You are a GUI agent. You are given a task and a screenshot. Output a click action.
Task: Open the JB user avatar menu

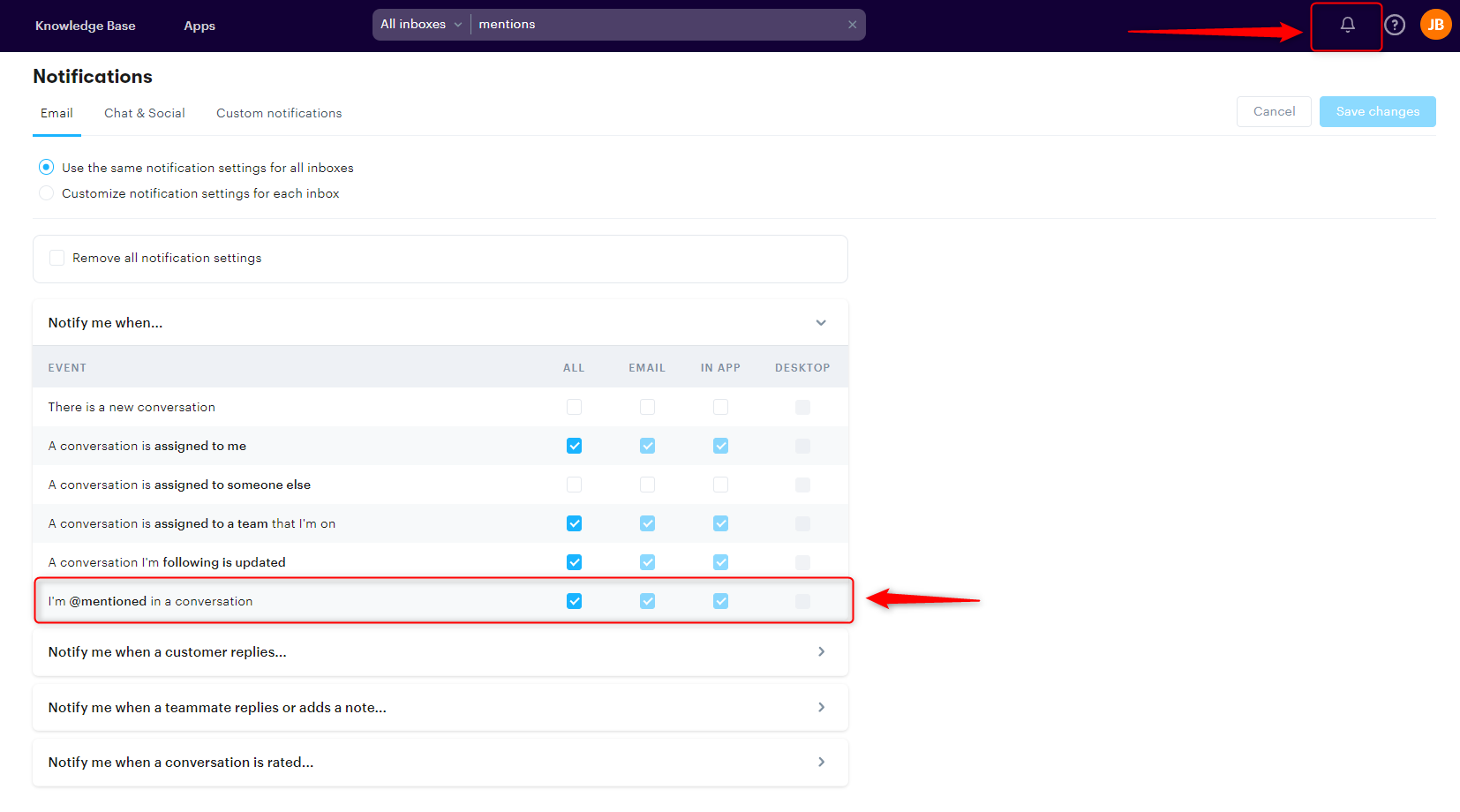[1436, 25]
